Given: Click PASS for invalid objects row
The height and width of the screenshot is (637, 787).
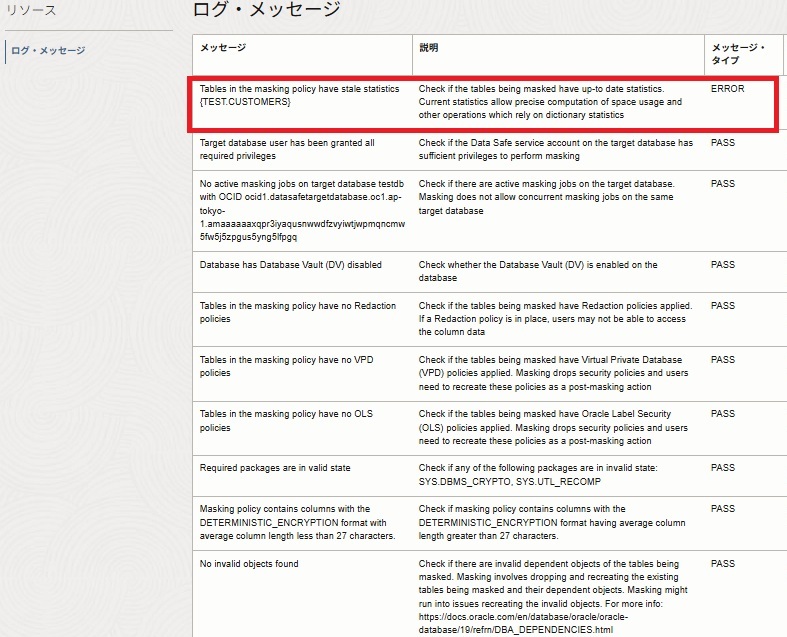Looking at the screenshot, I should pyautogui.click(x=723, y=564).
